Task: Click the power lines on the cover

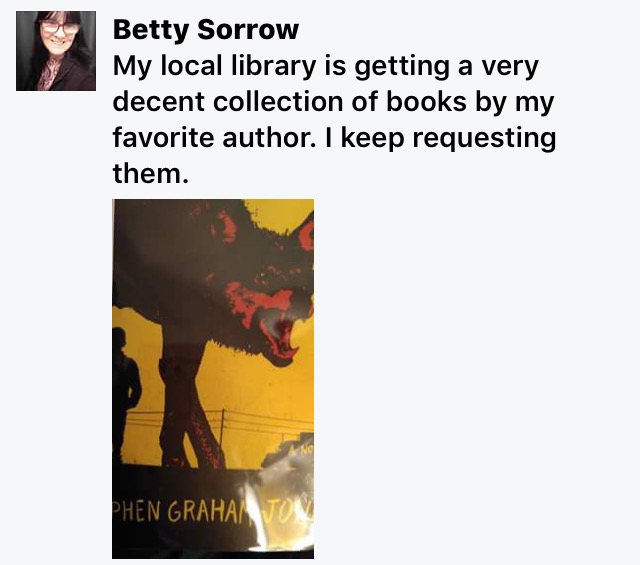Action: coord(261,425)
